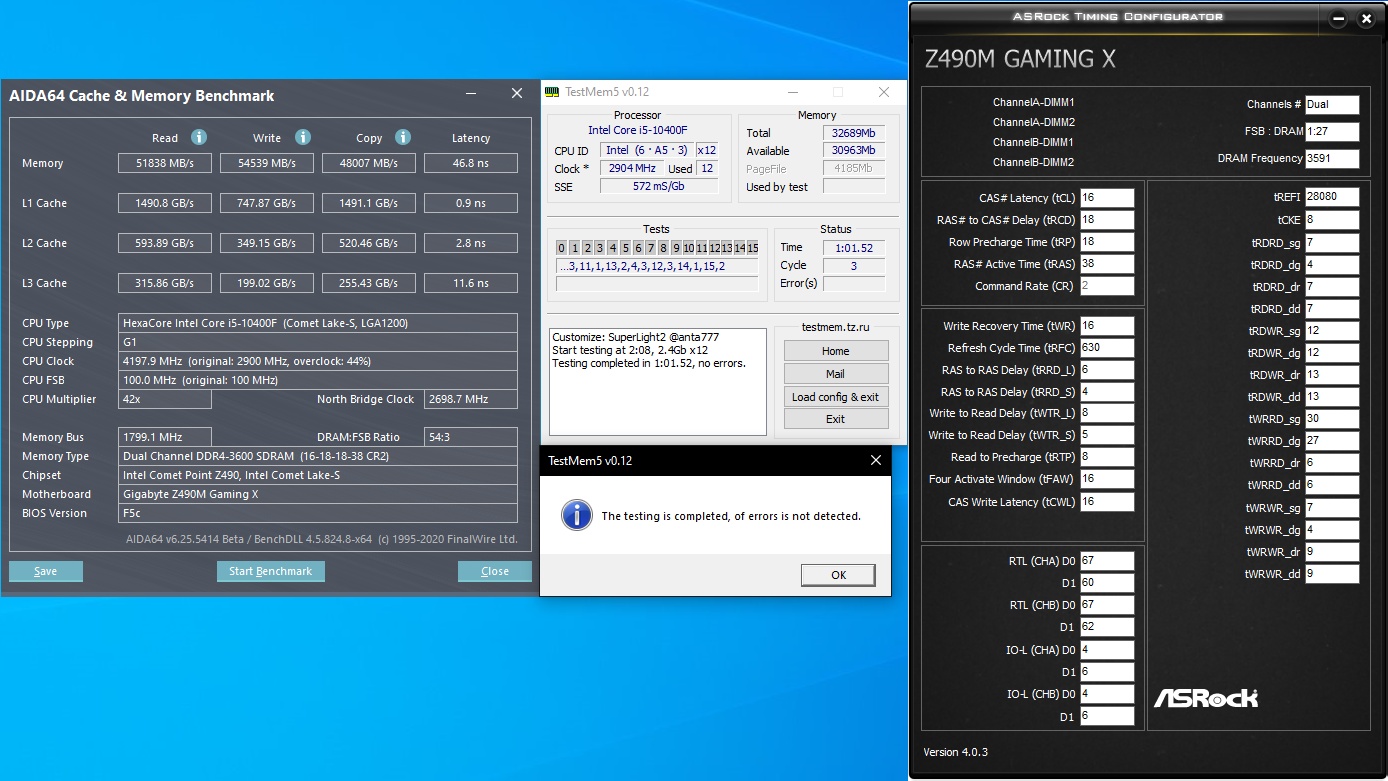The width and height of the screenshot is (1388, 781).
Task: Select the Read to Precharge (tRTP) field
Action: (x=1107, y=457)
